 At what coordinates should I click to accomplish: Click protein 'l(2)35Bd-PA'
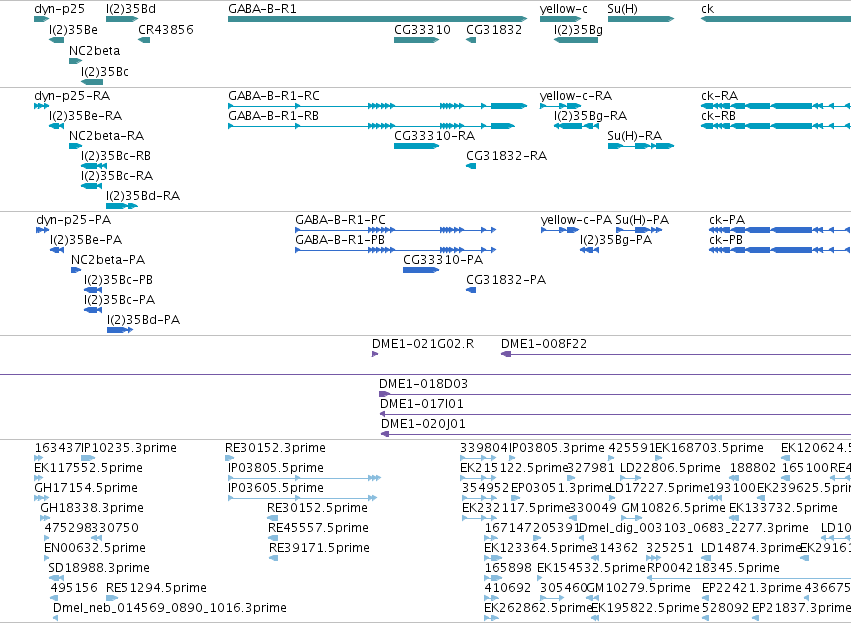(x=143, y=320)
